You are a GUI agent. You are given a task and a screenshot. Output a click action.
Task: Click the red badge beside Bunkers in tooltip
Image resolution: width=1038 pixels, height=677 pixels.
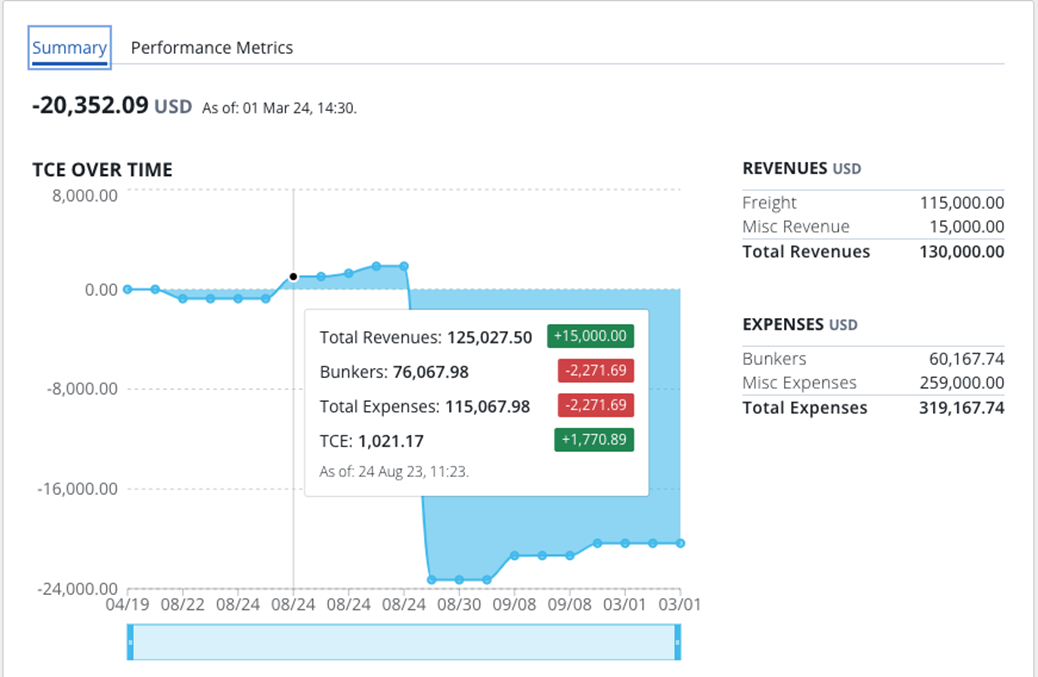[595, 372]
